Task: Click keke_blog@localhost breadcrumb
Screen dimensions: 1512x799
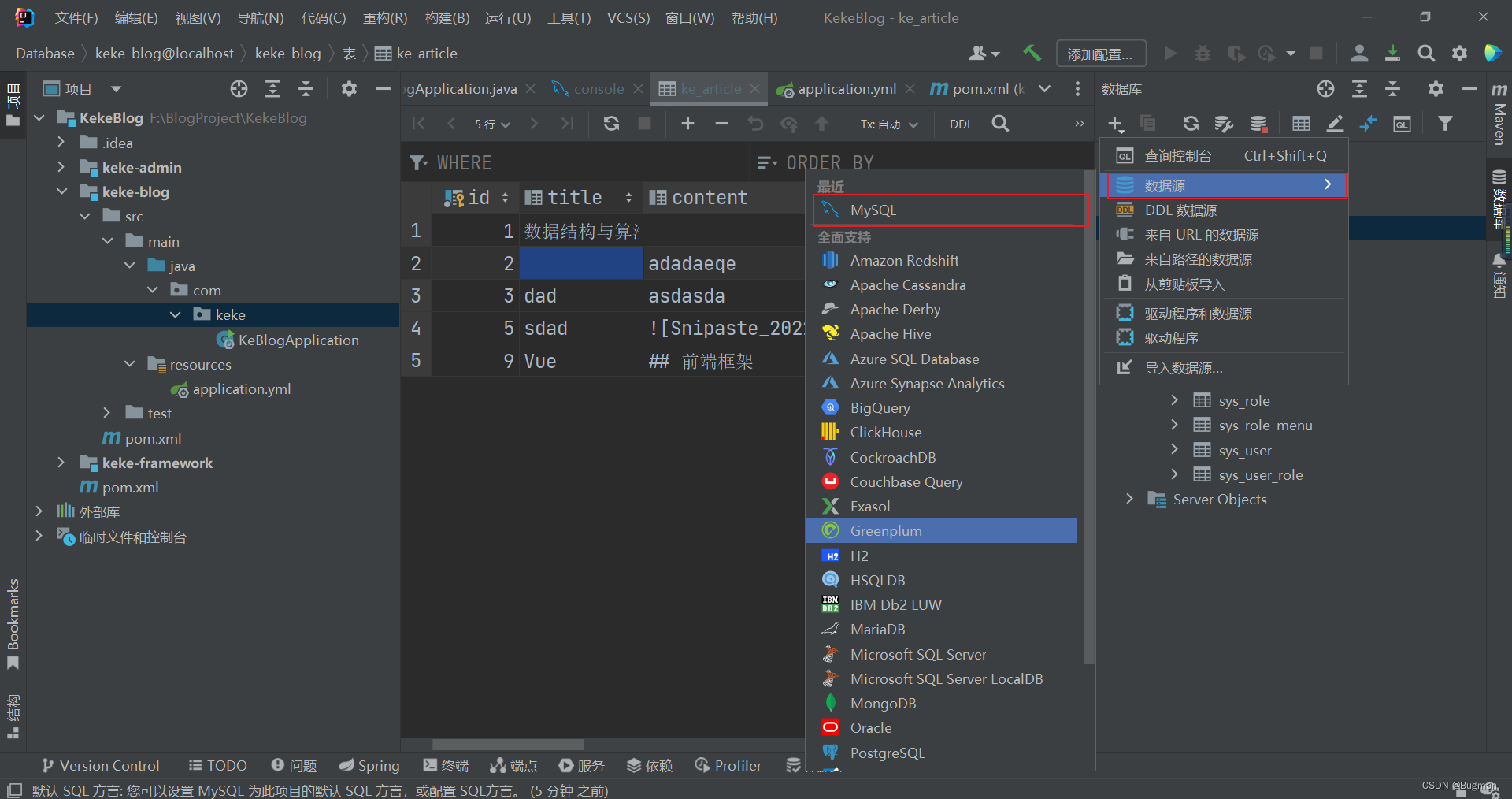Action: click(x=165, y=53)
